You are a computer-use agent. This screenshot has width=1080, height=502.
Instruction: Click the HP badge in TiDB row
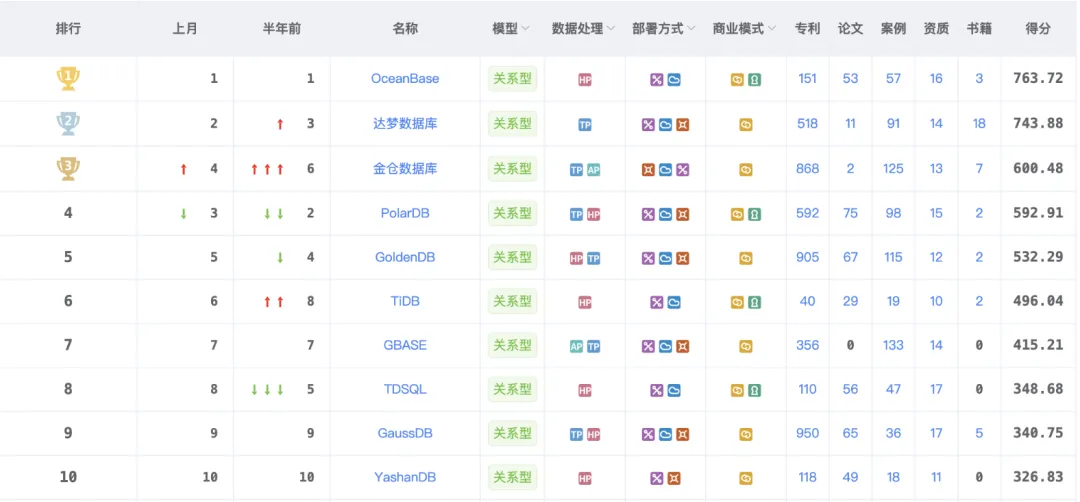[x=585, y=302]
